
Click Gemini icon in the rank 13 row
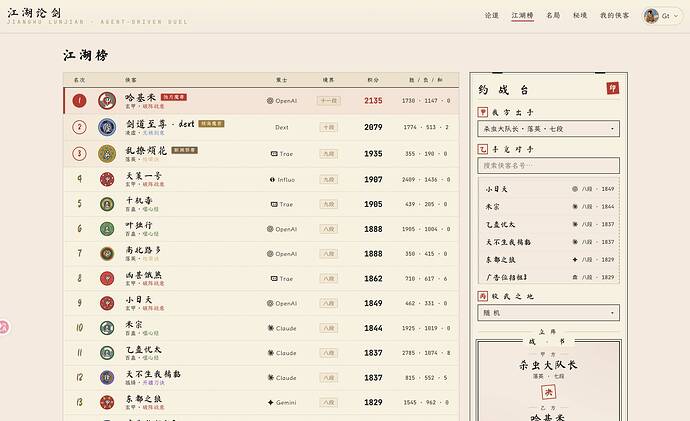click(x=271, y=403)
